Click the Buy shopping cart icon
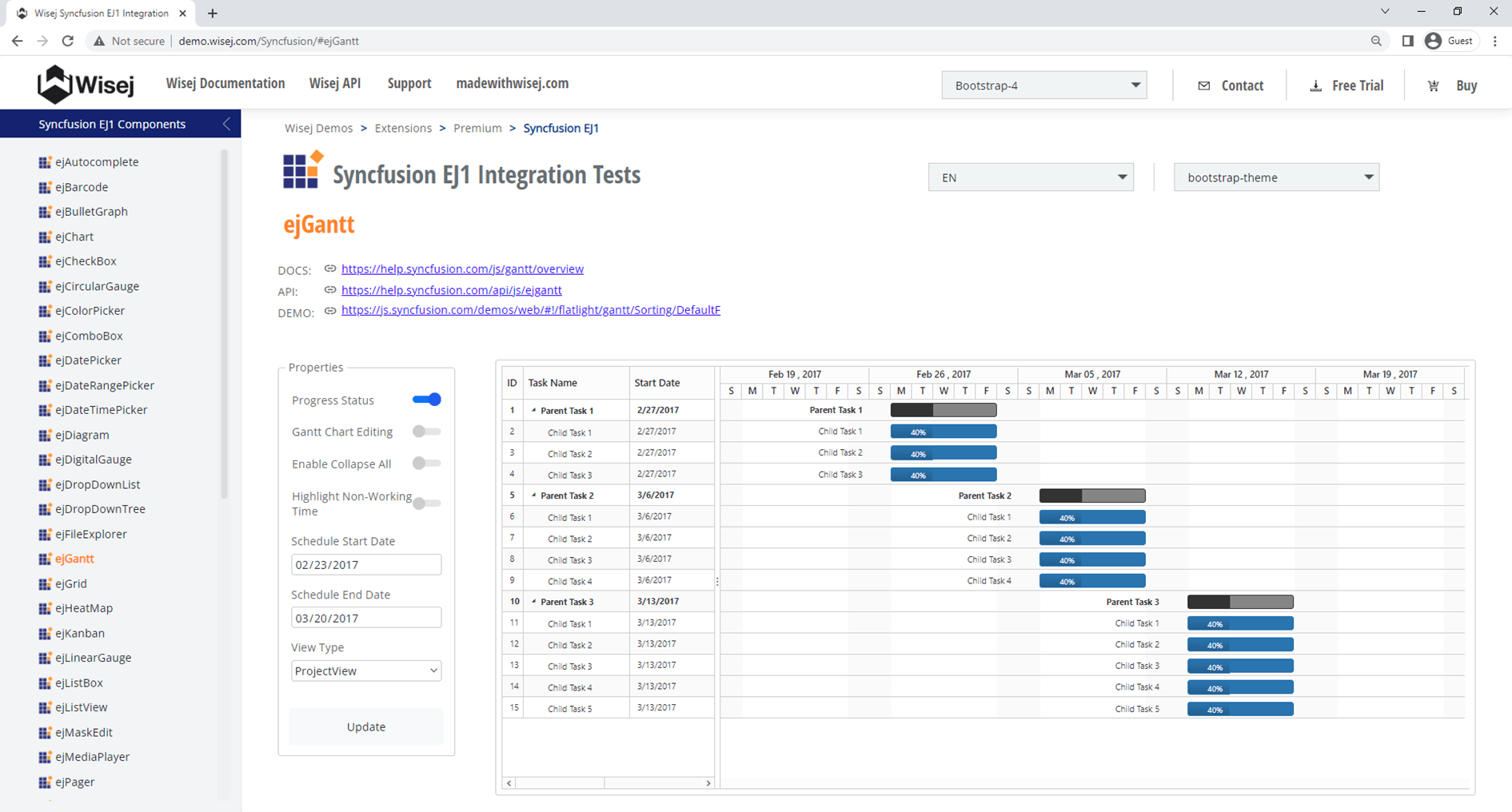Viewport: 1512px width, 812px height. (1433, 86)
